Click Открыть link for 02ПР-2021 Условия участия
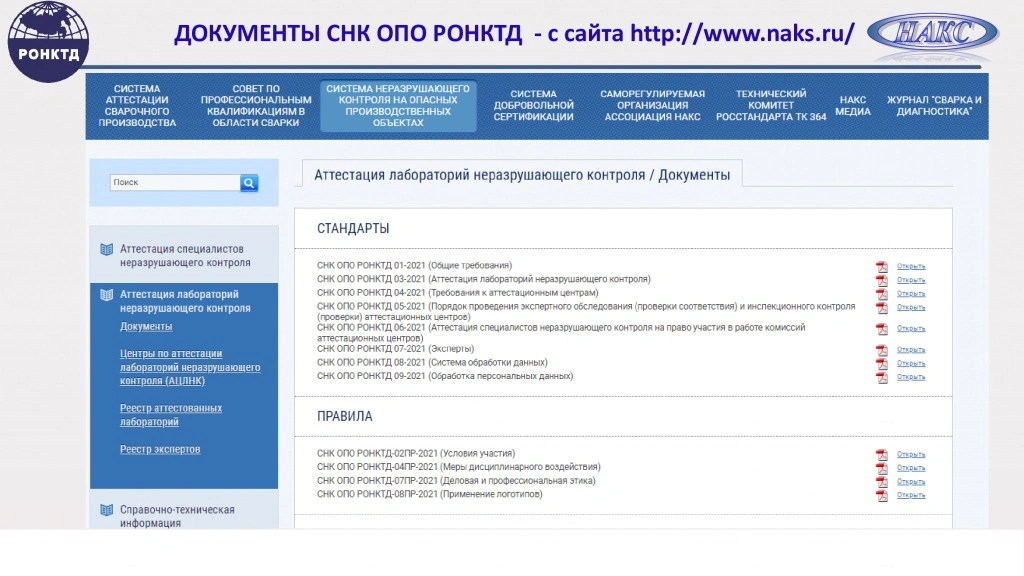The height and width of the screenshot is (576, 1024). pos(911,455)
